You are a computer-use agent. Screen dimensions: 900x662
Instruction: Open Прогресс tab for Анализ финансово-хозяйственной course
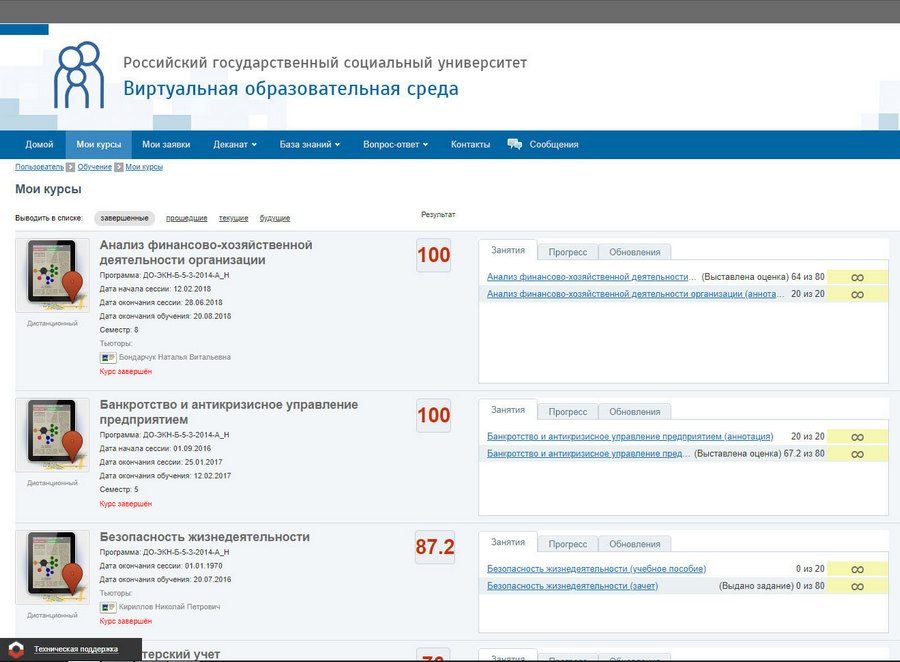click(567, 252)
